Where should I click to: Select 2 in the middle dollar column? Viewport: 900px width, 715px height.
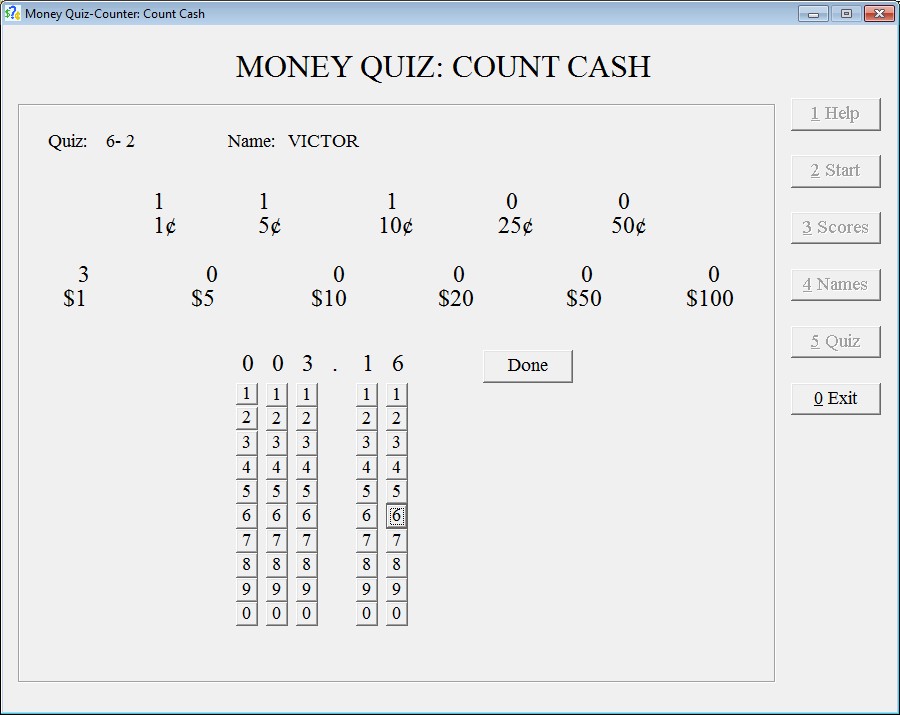(276, 419)
